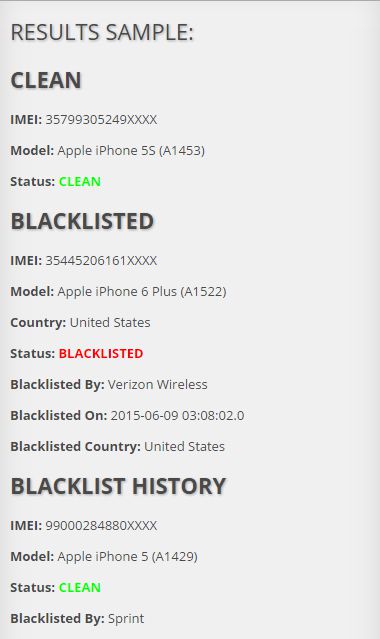This screenshot has width=380, height=639.
Task: Select the IMEI 99000284880XXXX text
Action: click(101, 525)
